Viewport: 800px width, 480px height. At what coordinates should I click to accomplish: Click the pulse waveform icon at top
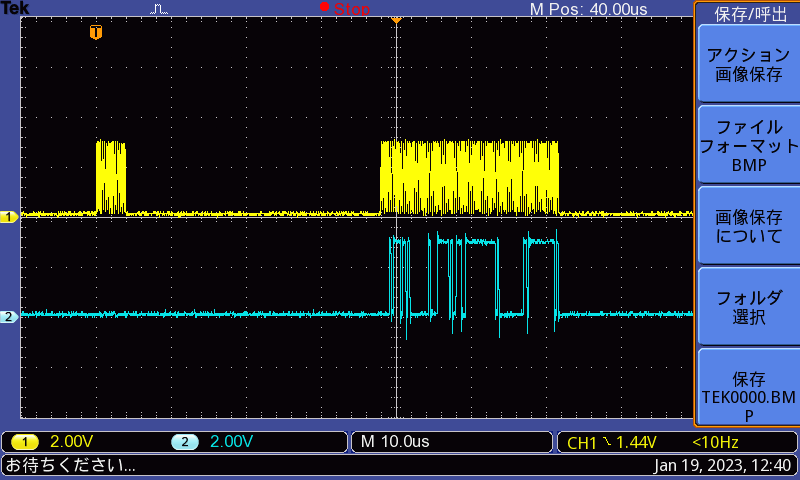pos(159,9)
